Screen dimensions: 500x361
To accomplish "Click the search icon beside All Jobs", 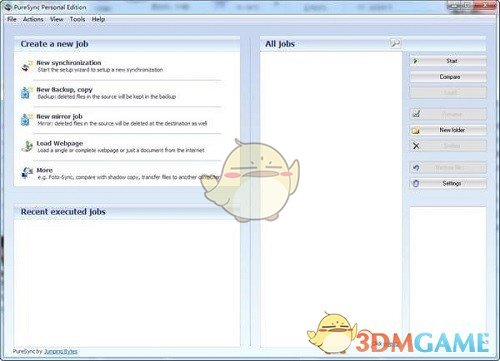I will coord(395,43).
